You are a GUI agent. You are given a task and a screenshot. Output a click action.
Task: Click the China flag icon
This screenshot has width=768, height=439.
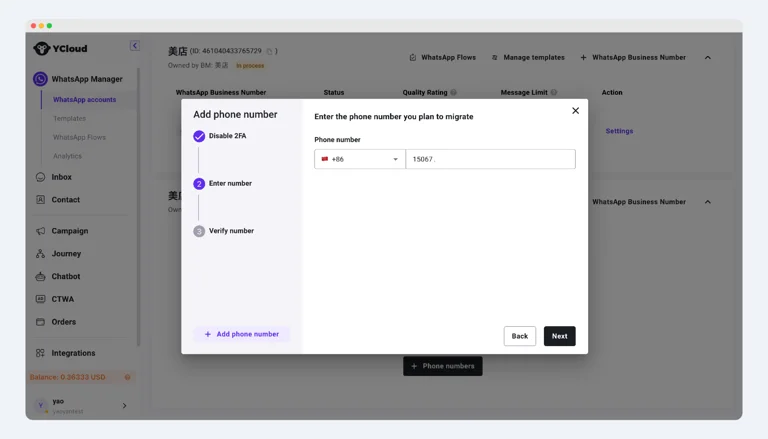pyautogui.click(x=324, y=159)
